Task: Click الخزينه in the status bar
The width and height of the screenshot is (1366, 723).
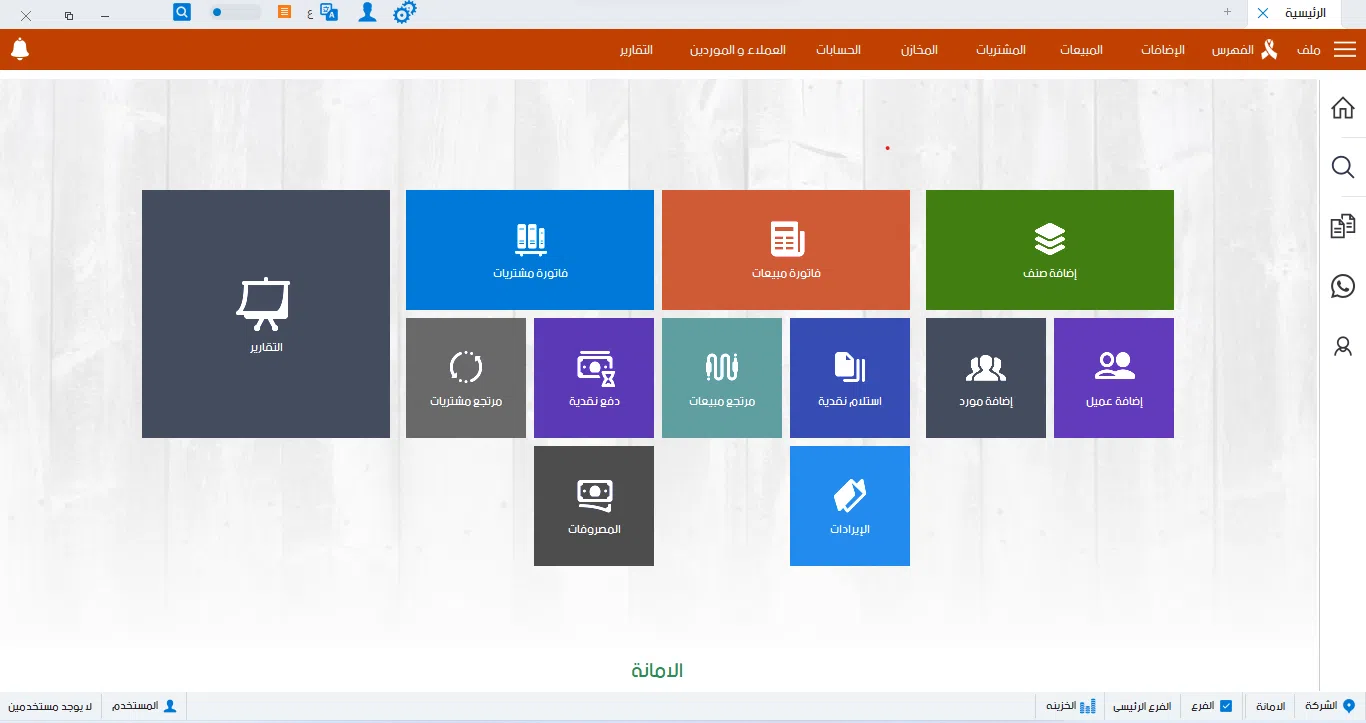Action: 1070,706
